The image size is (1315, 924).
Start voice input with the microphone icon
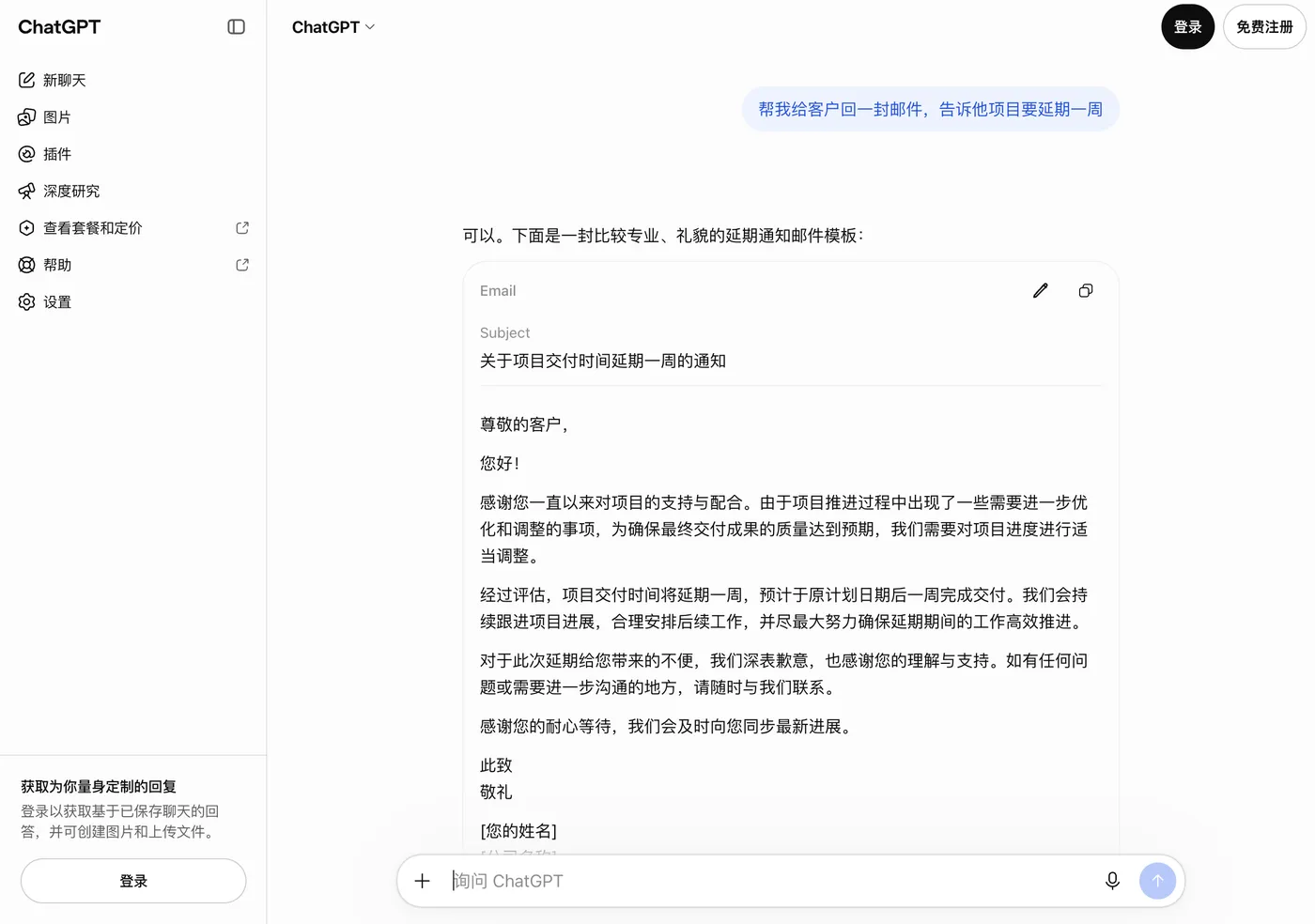[1112, 881]
